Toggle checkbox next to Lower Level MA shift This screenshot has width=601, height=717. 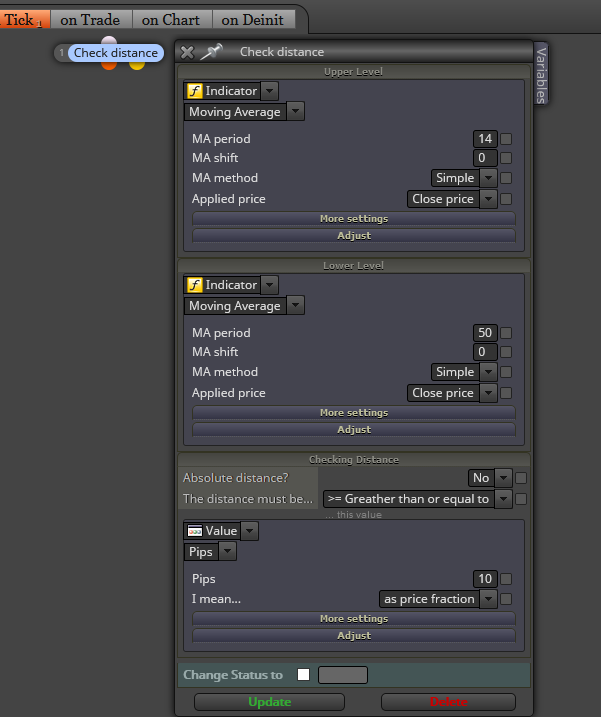point(506,352)
